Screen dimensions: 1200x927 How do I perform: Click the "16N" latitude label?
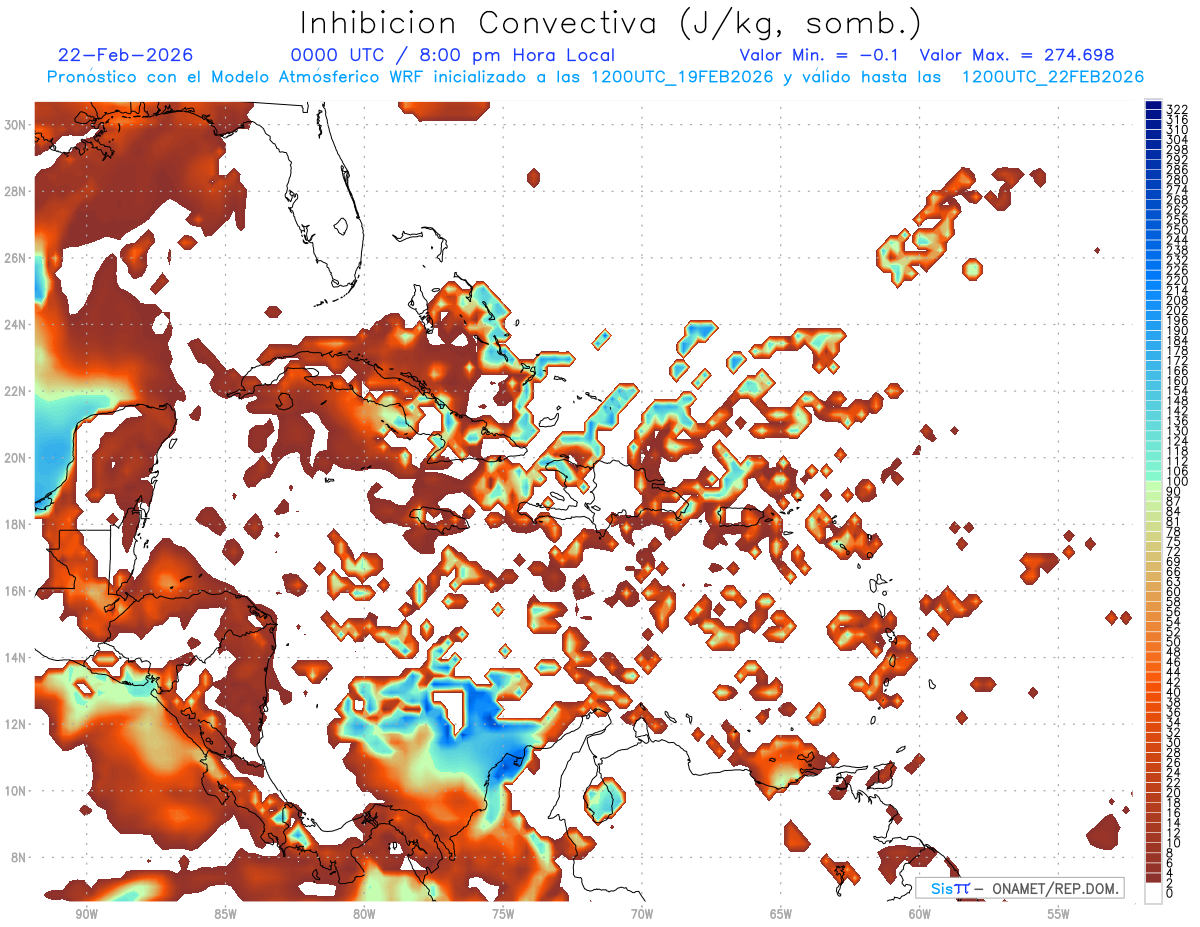[x=17, y=591]
